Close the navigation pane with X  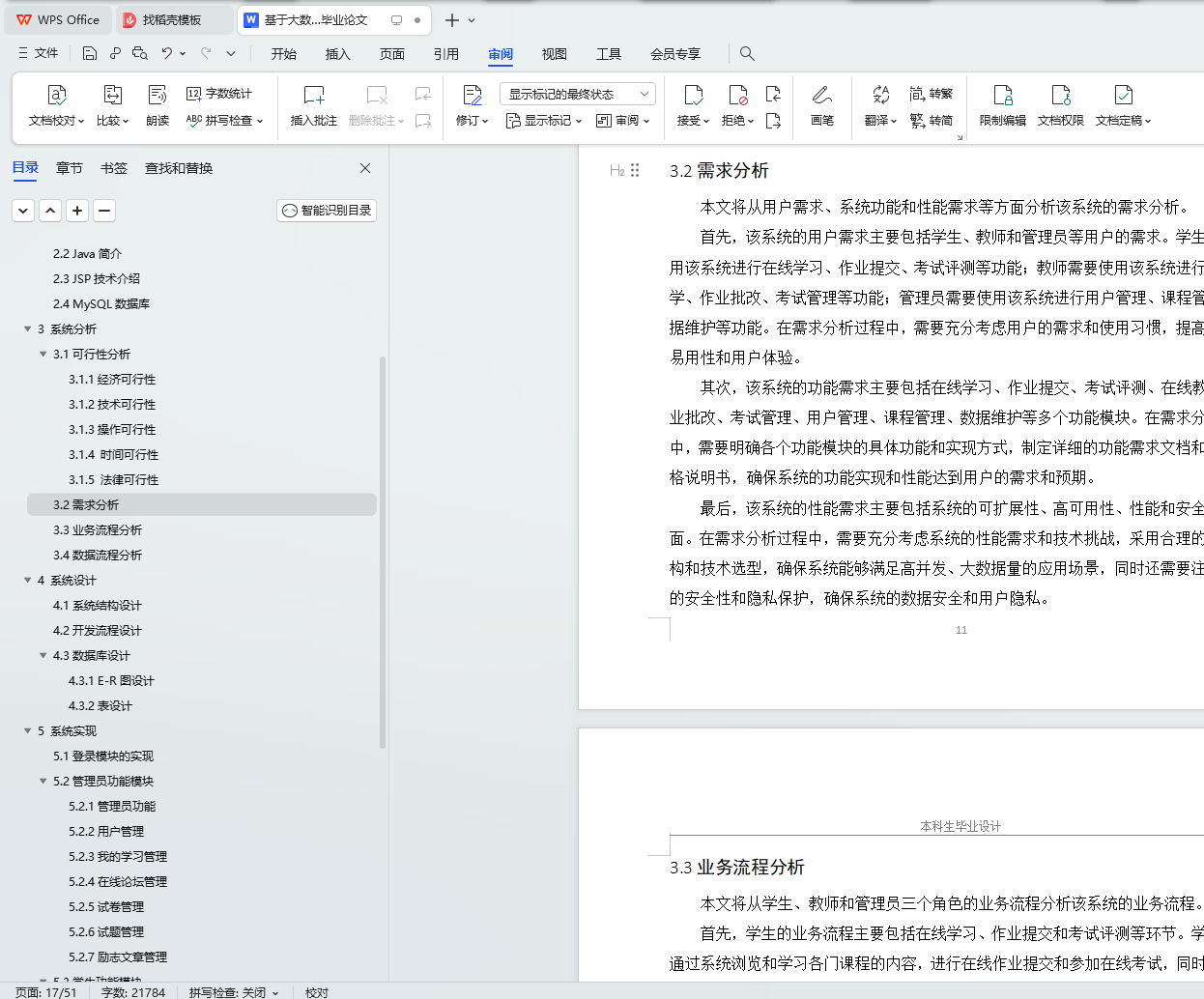click(365, 168)
